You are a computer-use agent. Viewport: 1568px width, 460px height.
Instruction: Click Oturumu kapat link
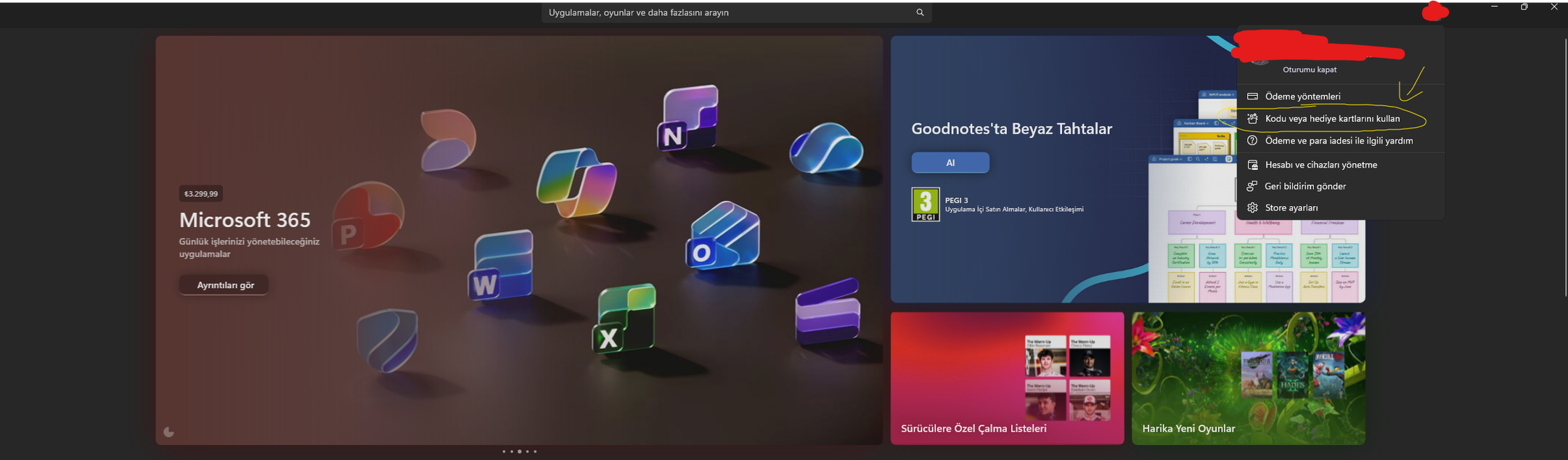point(1310,70)
